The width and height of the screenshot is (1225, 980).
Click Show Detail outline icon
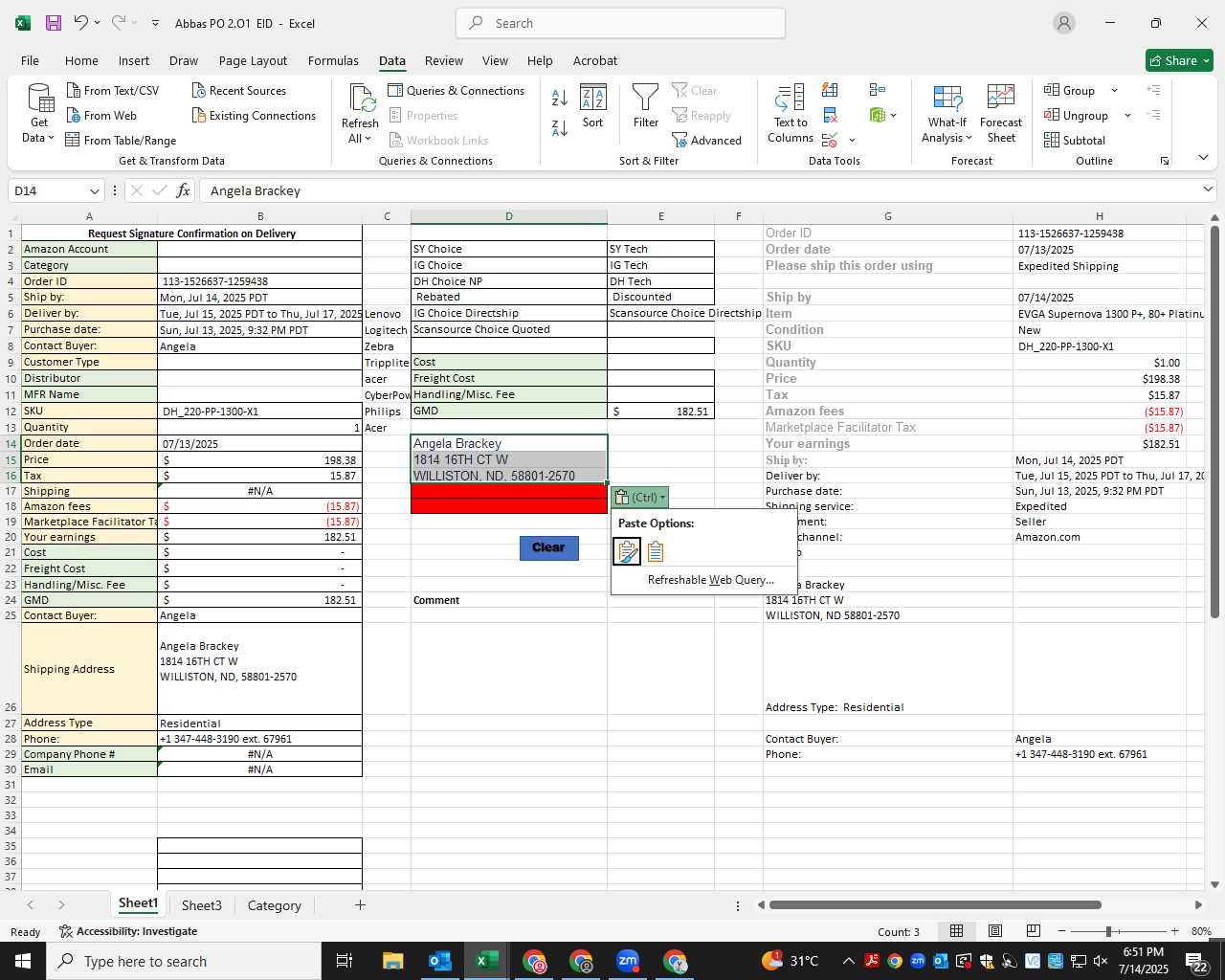point(1153,90)
